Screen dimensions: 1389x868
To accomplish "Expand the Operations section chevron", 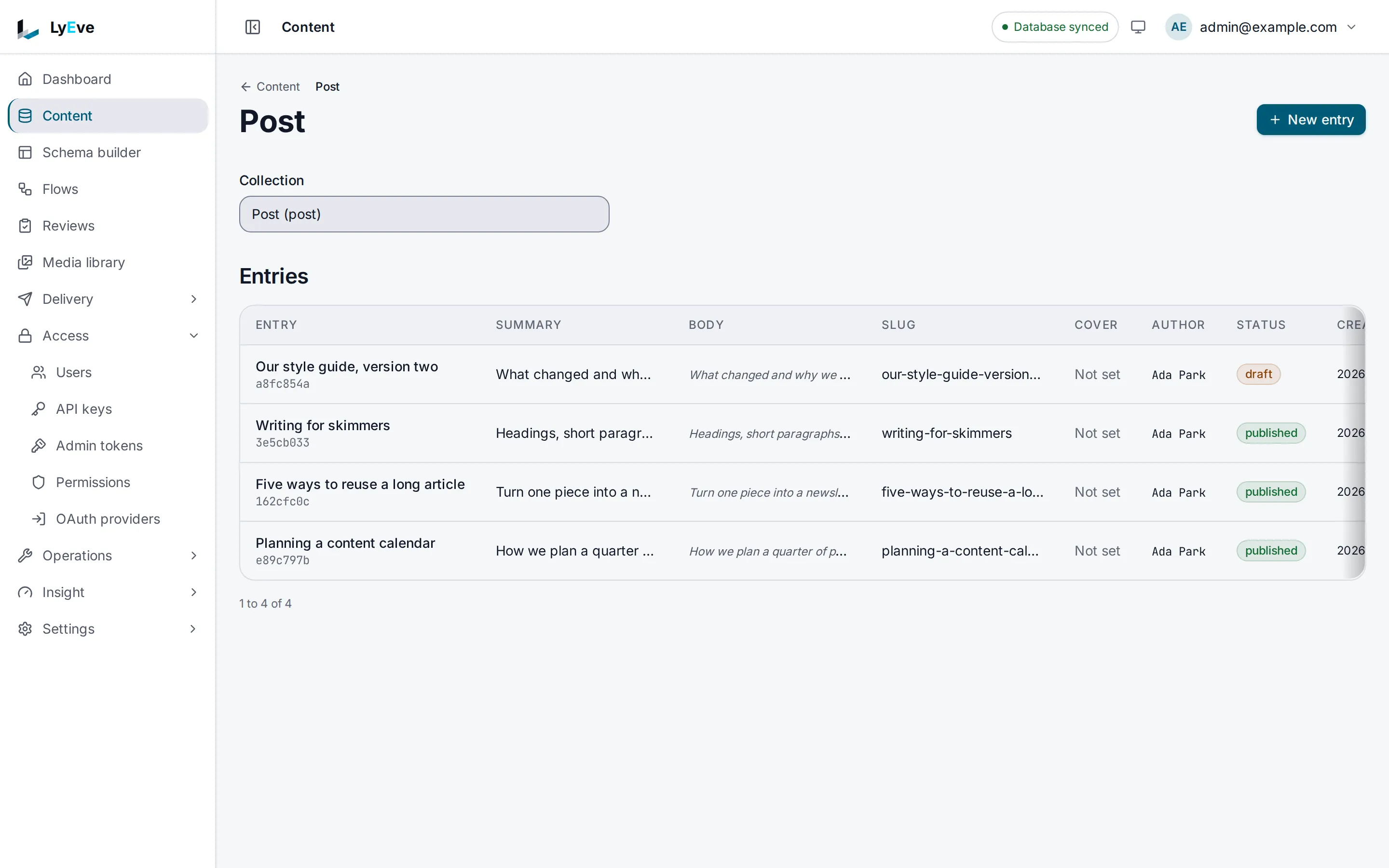I will 193,555.
